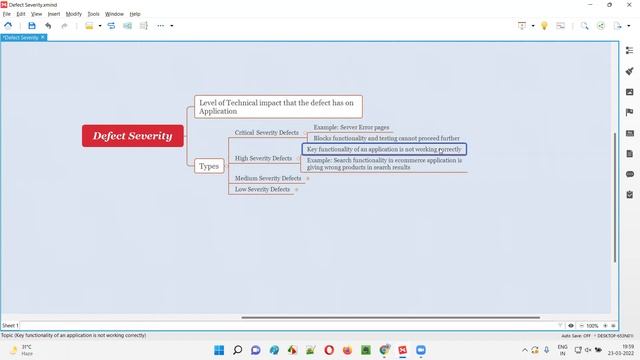
Task: Click the Auto Save: OFF status text
Action: click(576, 336)
